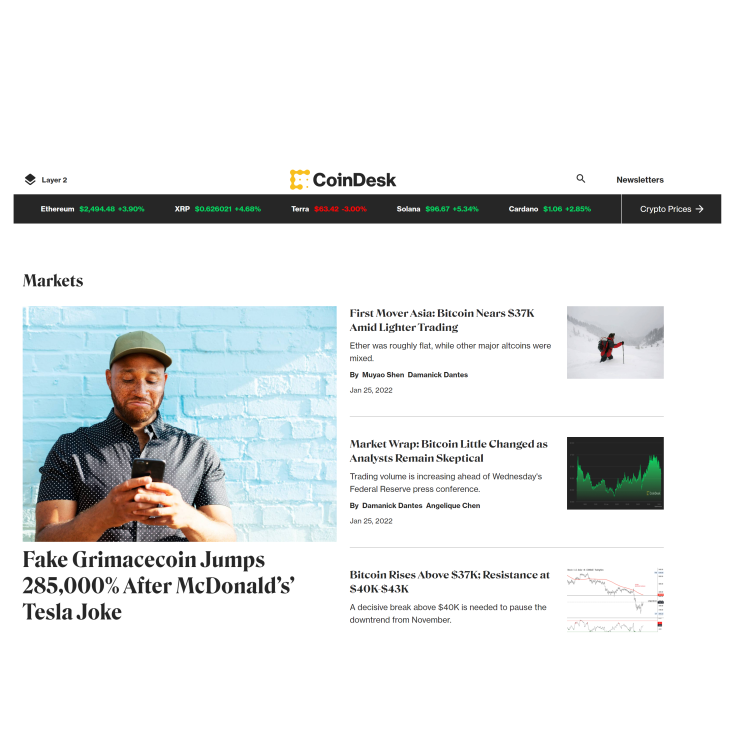Viewport: 750px width, 750px height.
Task: Open the Fake Grimacecoin Jumps headline
Action: (x=159, y=585)
